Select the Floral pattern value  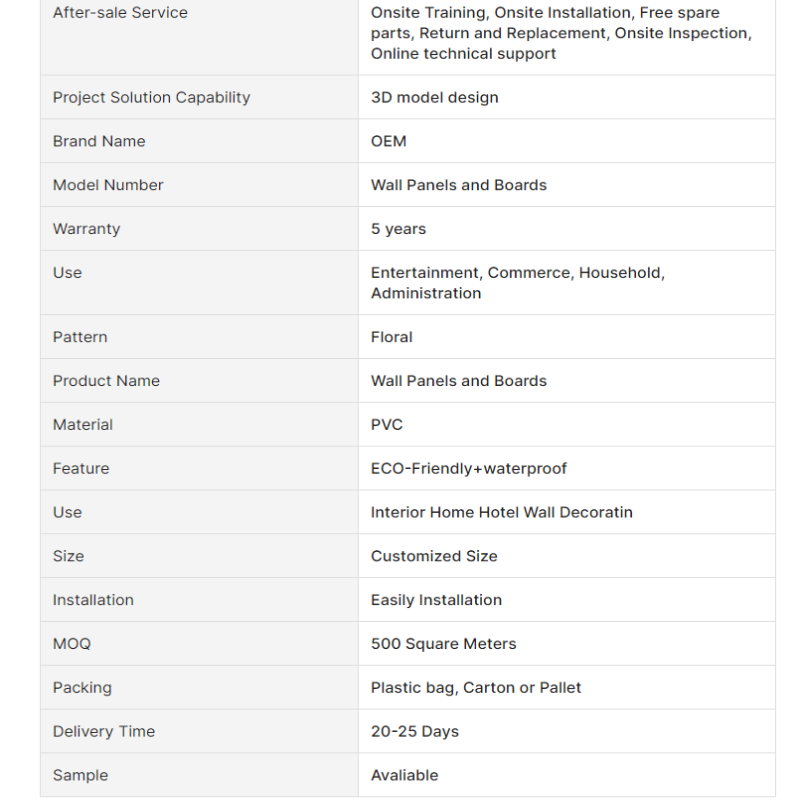point(391,337)
